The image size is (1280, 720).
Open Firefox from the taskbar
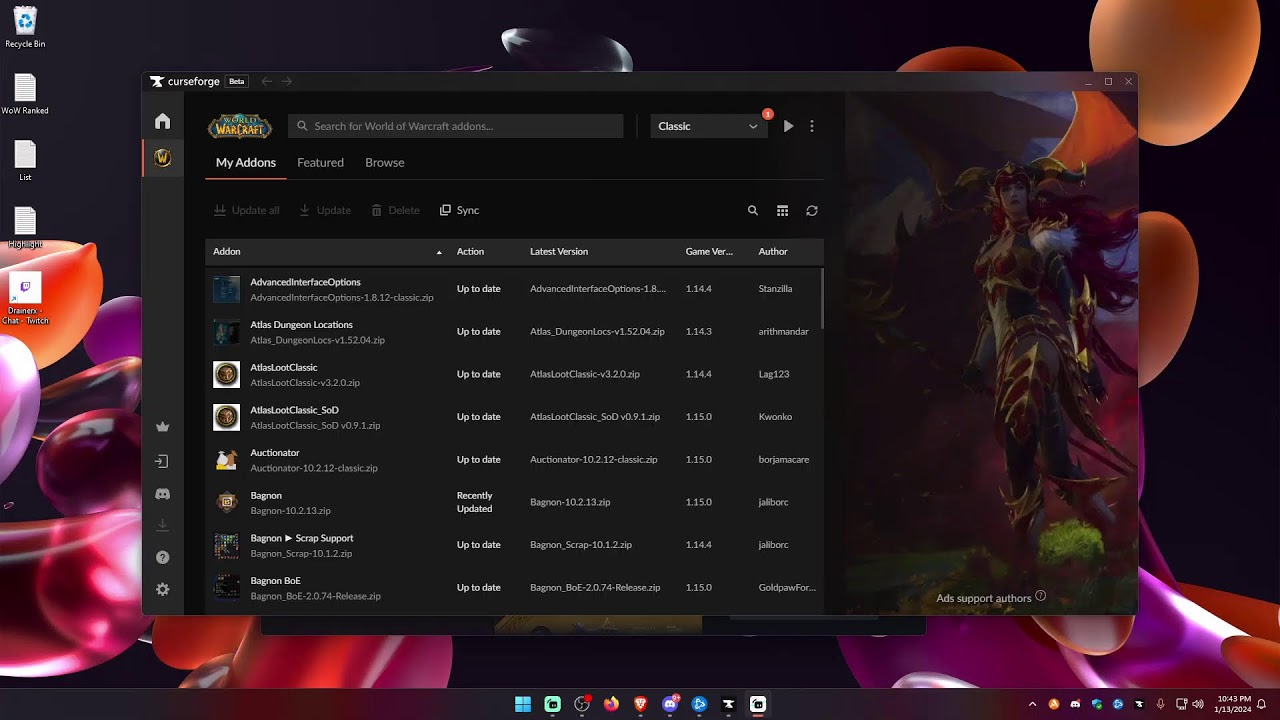click(611, 704)
